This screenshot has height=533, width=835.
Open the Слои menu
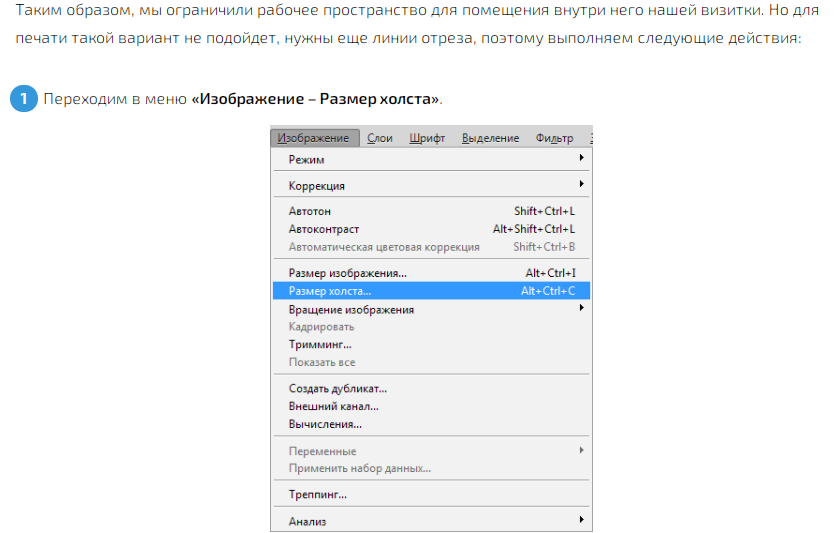tap(380, 138)
